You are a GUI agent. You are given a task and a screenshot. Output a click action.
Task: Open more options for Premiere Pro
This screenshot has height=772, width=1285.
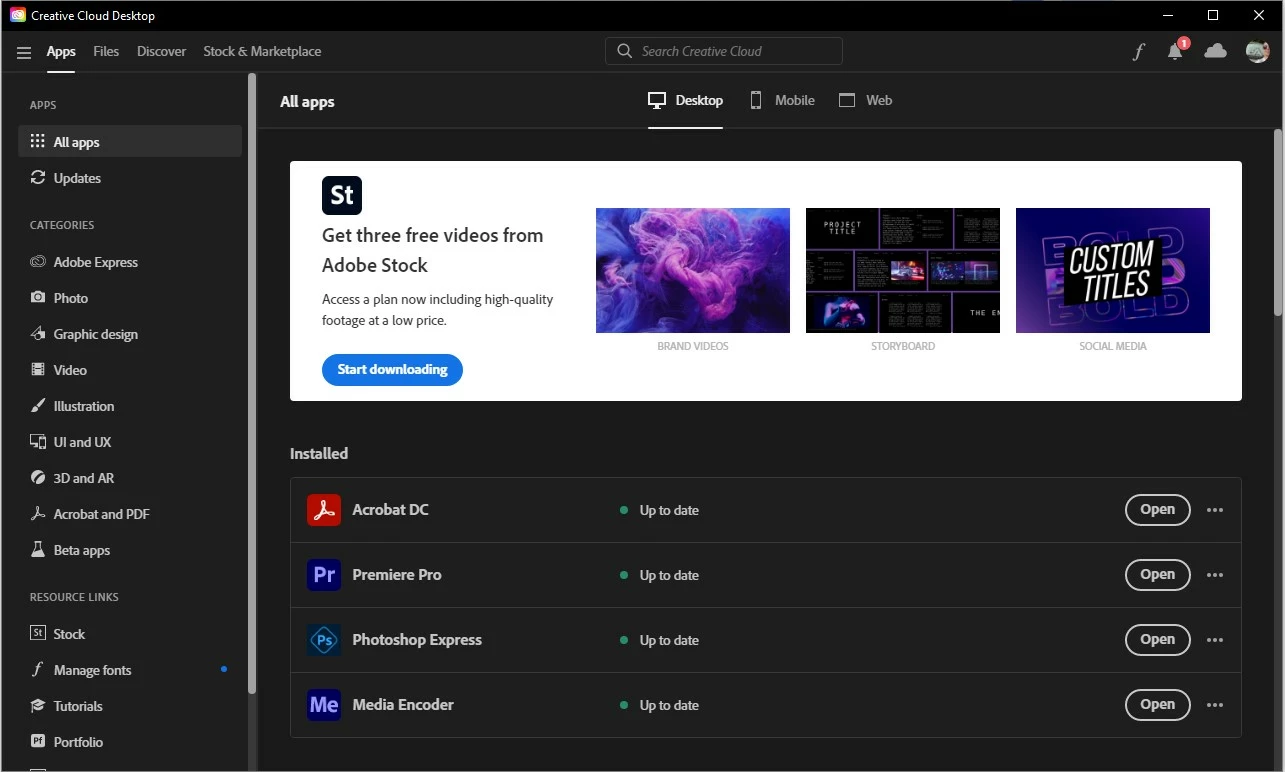click(x=1215, y=575)
